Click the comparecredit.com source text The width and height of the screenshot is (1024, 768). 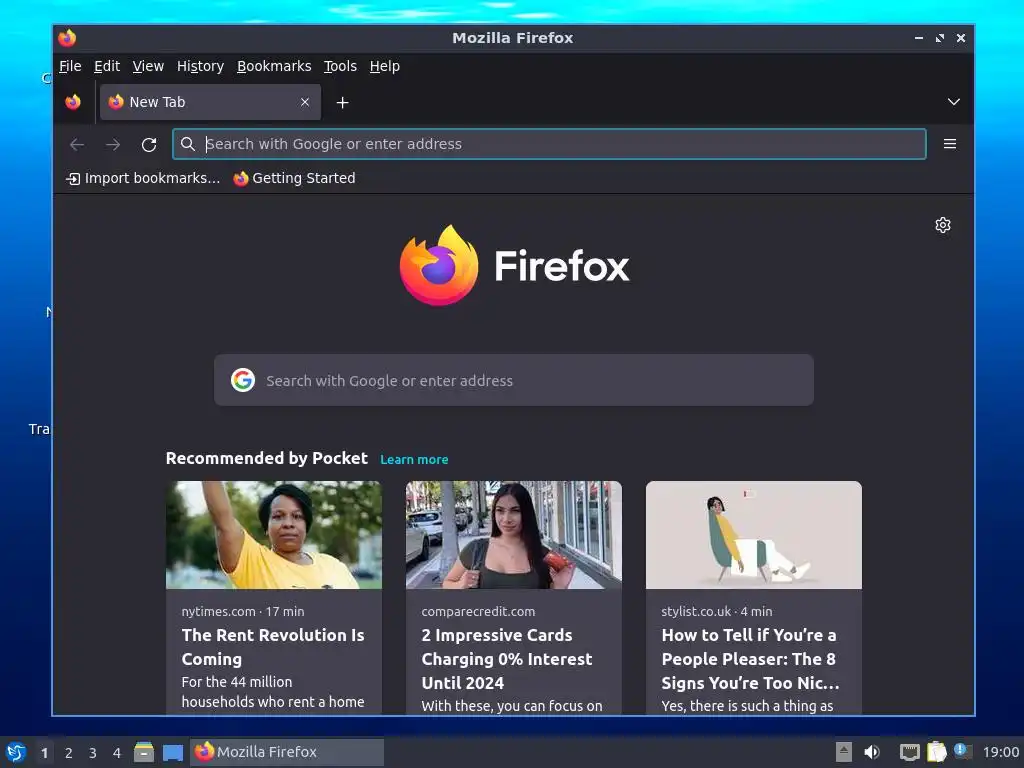click(x=478, y=612)
